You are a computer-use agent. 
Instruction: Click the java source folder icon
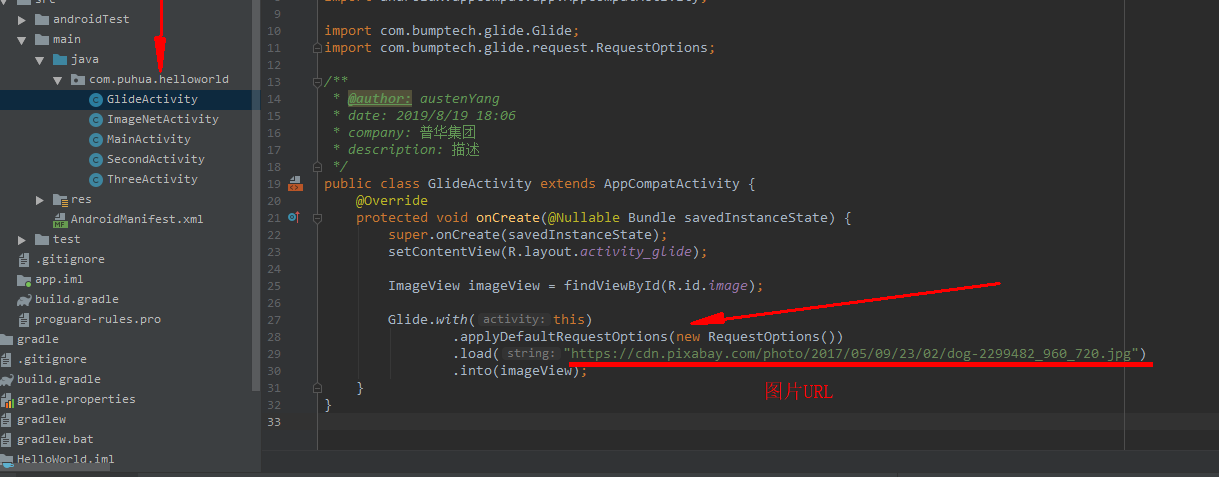pyautogui.click(x=59, y=59)
